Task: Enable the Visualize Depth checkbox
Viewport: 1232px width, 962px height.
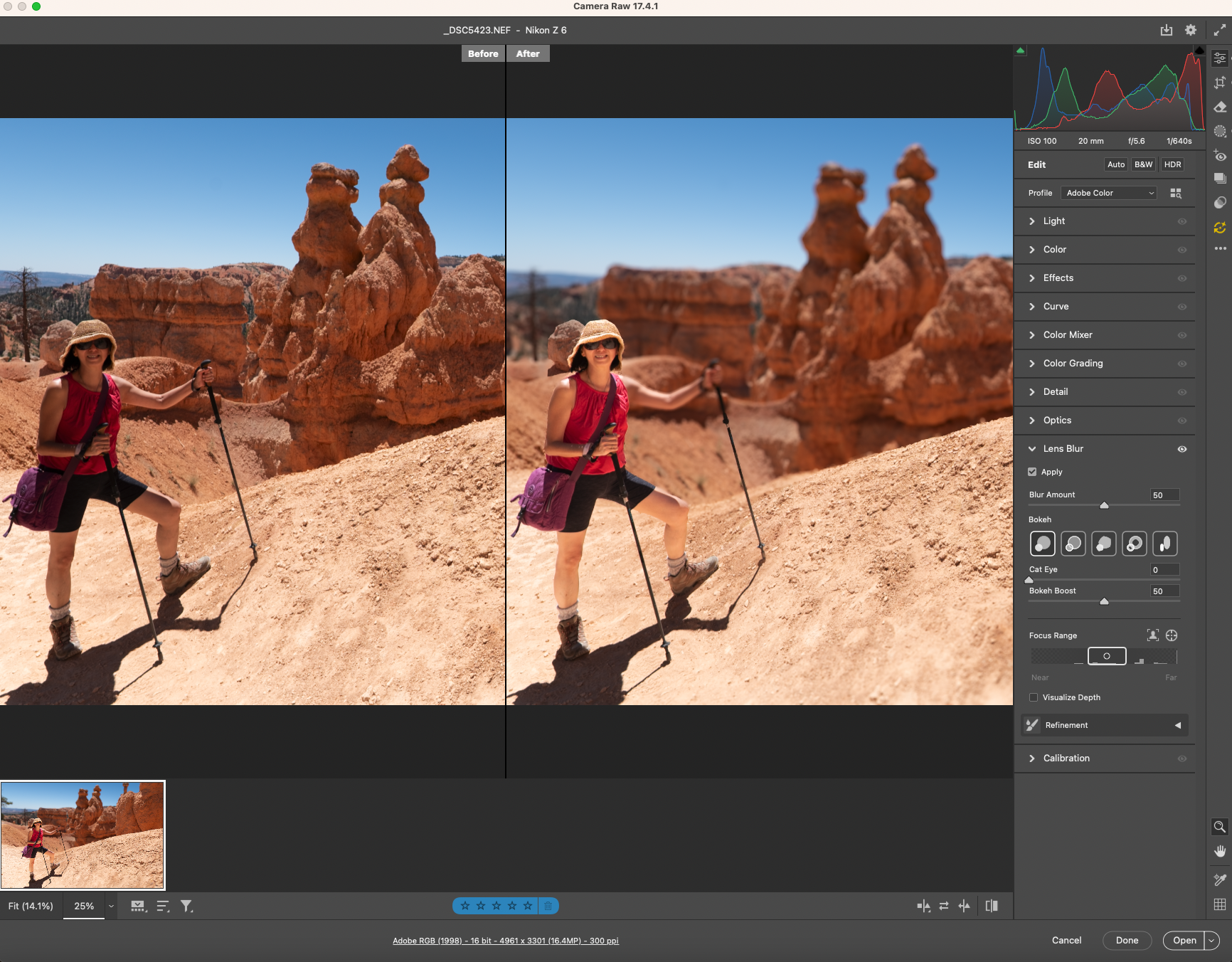Action: [x=1034, y=697]
